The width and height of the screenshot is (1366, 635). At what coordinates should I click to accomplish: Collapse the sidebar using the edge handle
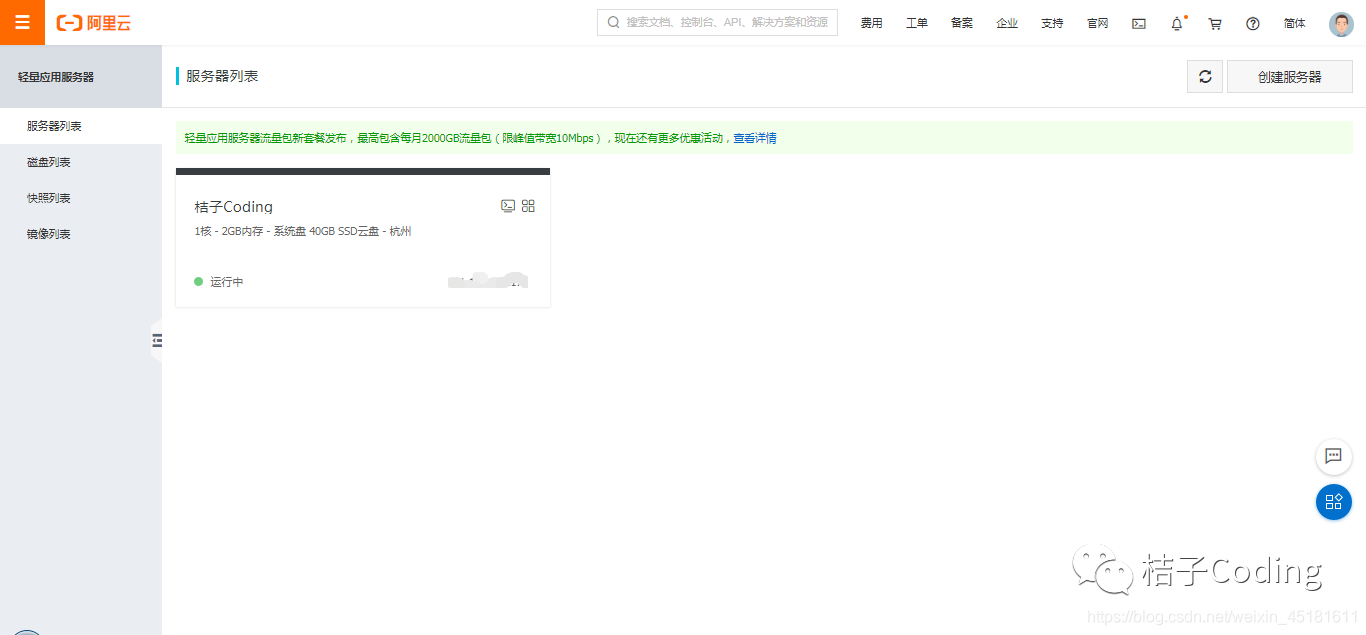[157, 340]
